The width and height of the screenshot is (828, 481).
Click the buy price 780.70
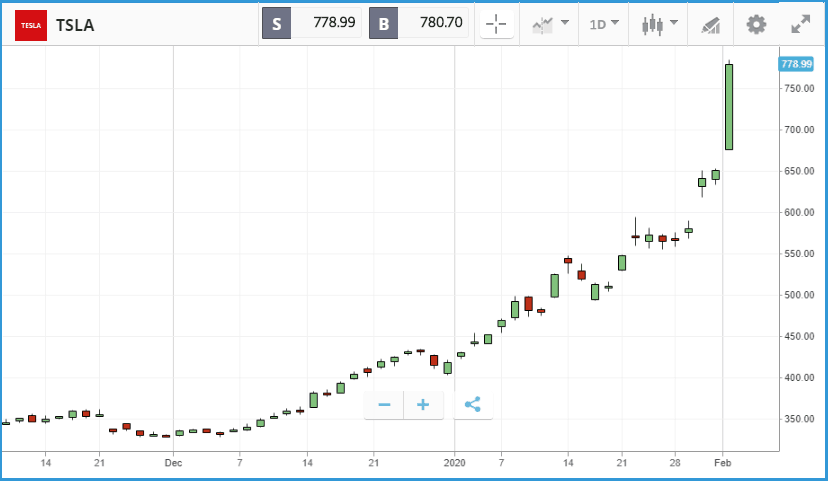[441, 22]
